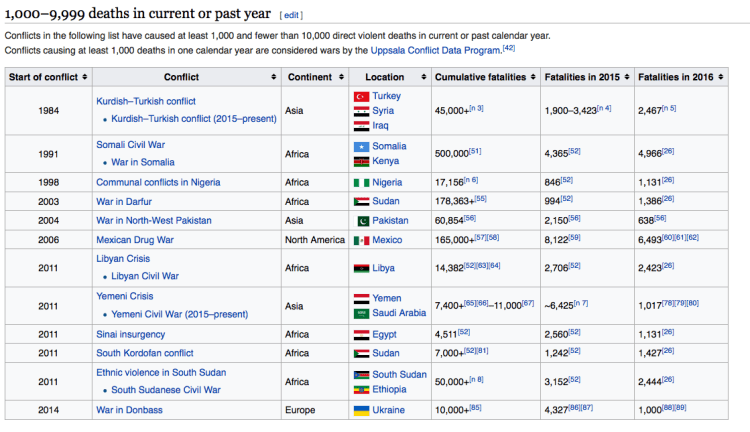The height and width of the screenshot is (432, 750).
Task: Click the Ukraine flag icon
Action: (x=363, y=410)
